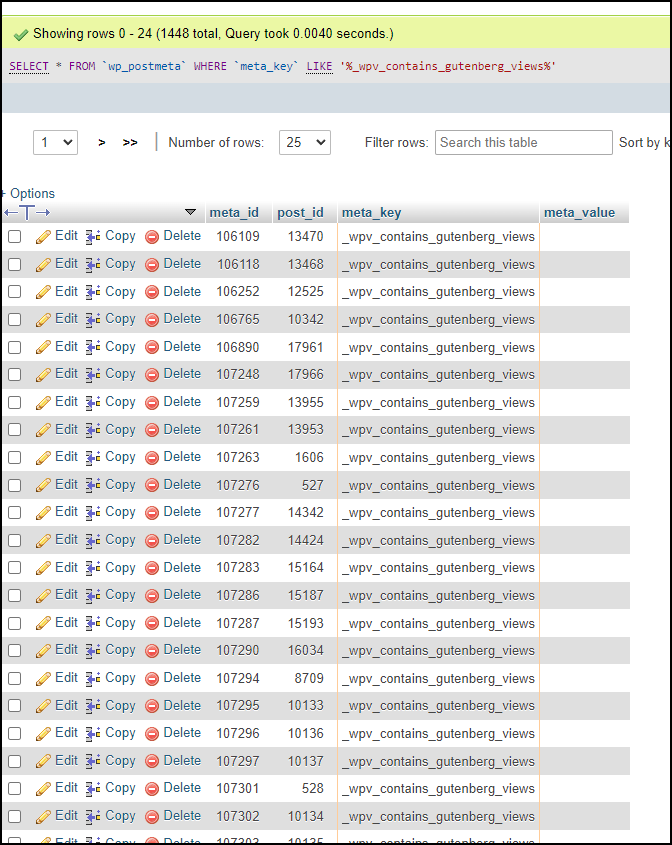Click red Delete icon for meta_id 107282
This screenshot has width=672, height=845.
tap(152, 541)
